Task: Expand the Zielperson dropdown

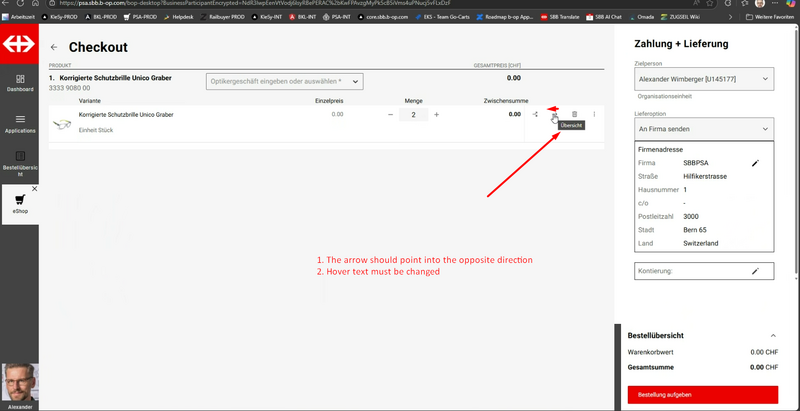Action: pos(704,79)
